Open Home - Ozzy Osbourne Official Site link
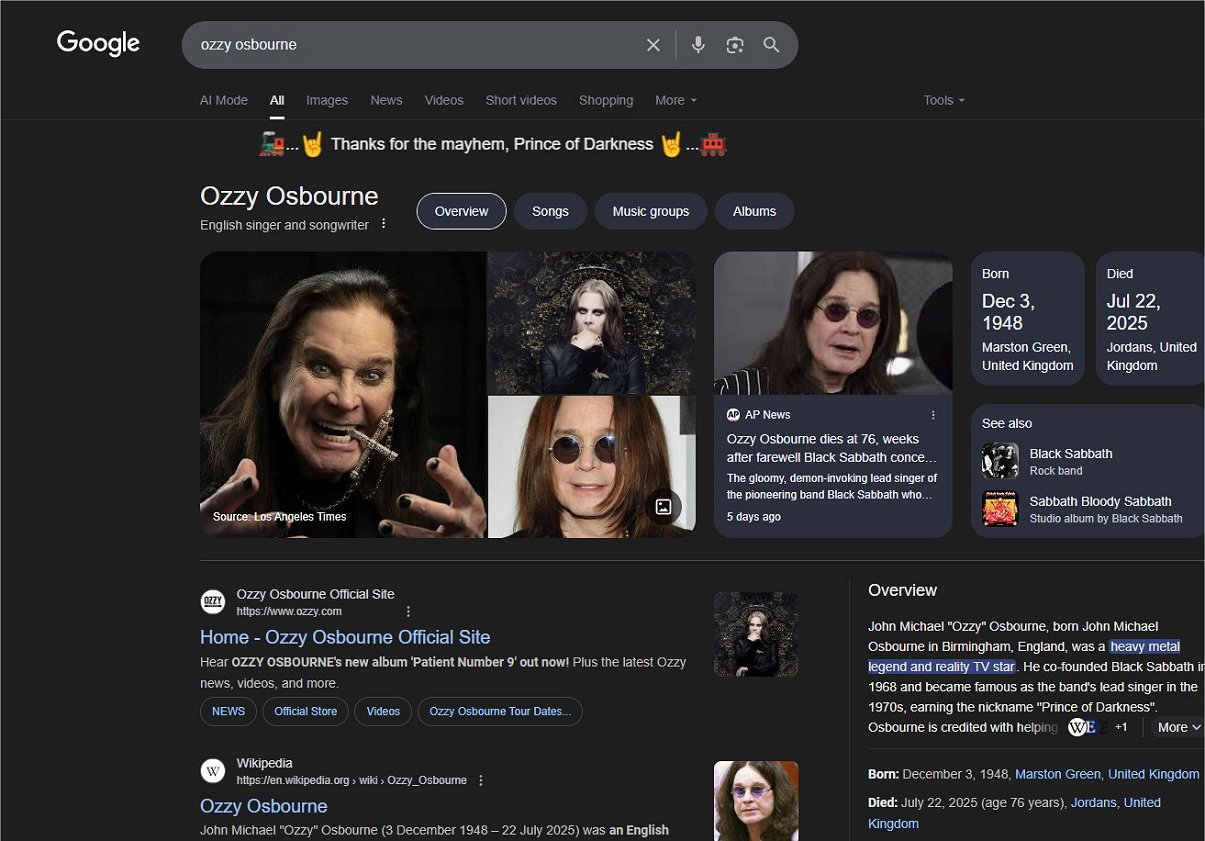1205x841 pixels. click(345, 637)
